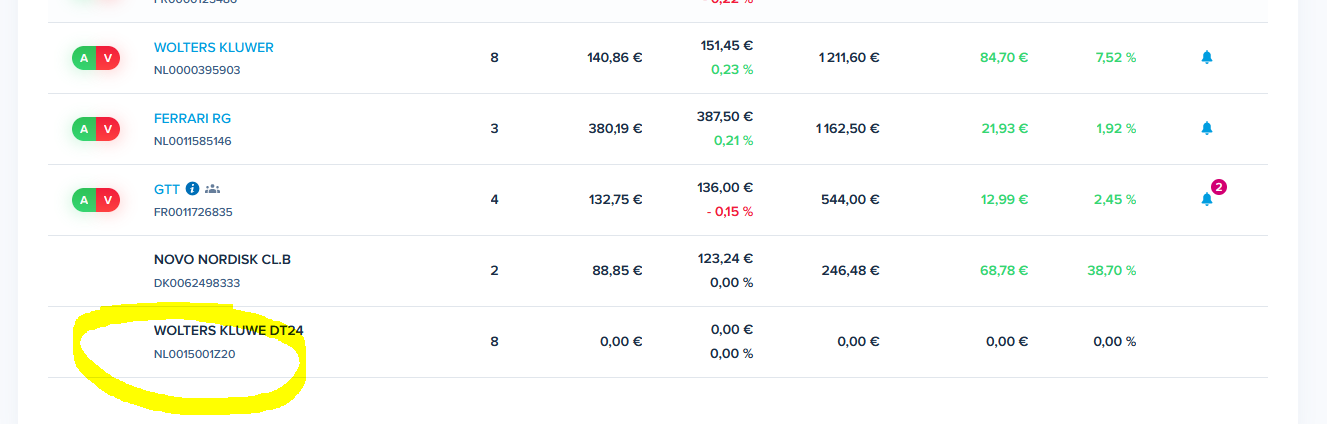Open GTT alert bell with badge 2
The height and width of the screenshot is (424, 1327).
coord(1206,199)
